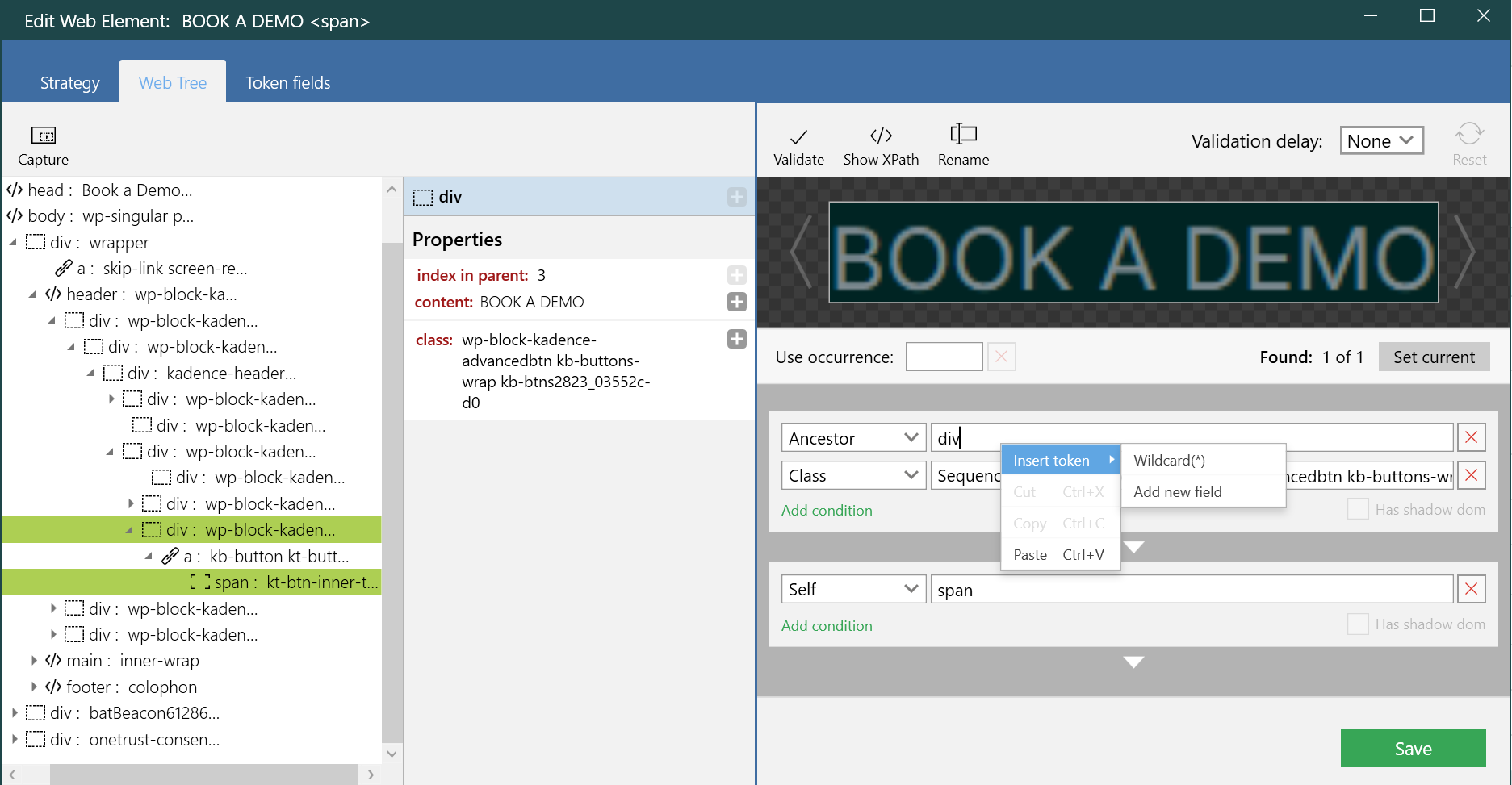Show next element preview arrow
The image size is (1512, 785).
coord(1466,252)
